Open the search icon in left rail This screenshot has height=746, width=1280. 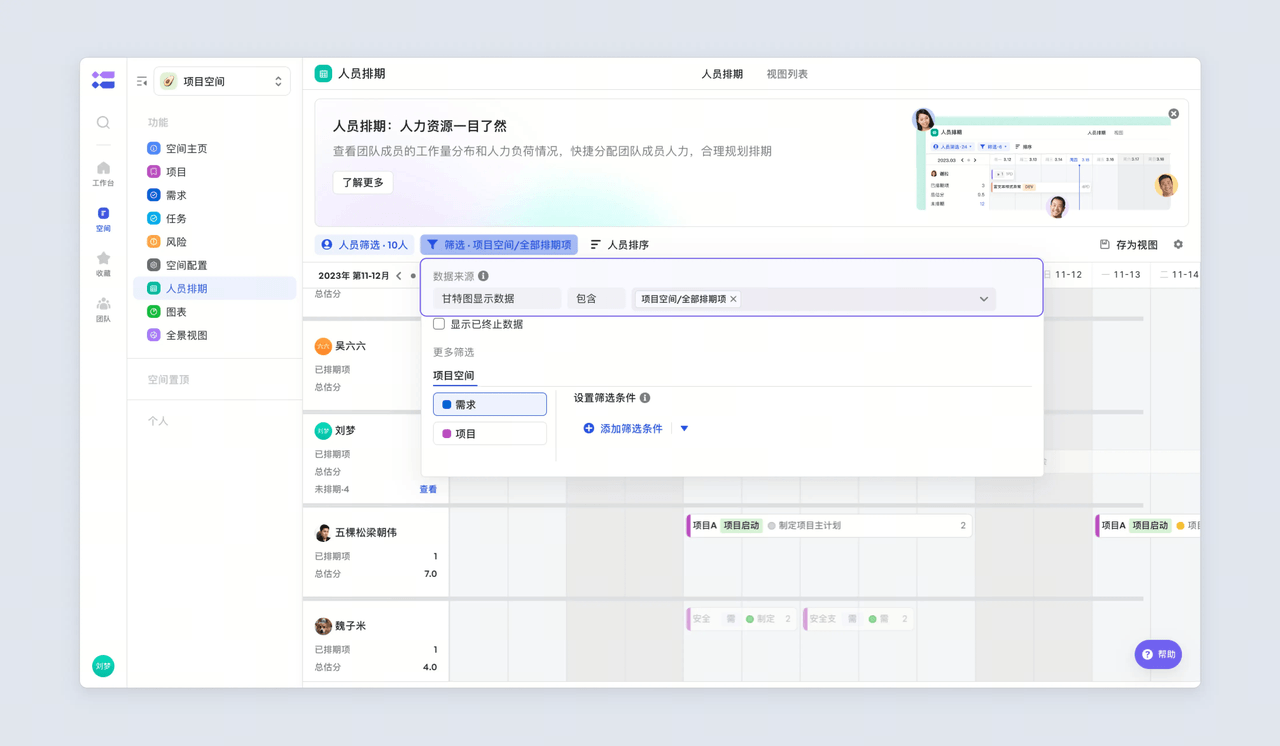coord(103,122)
